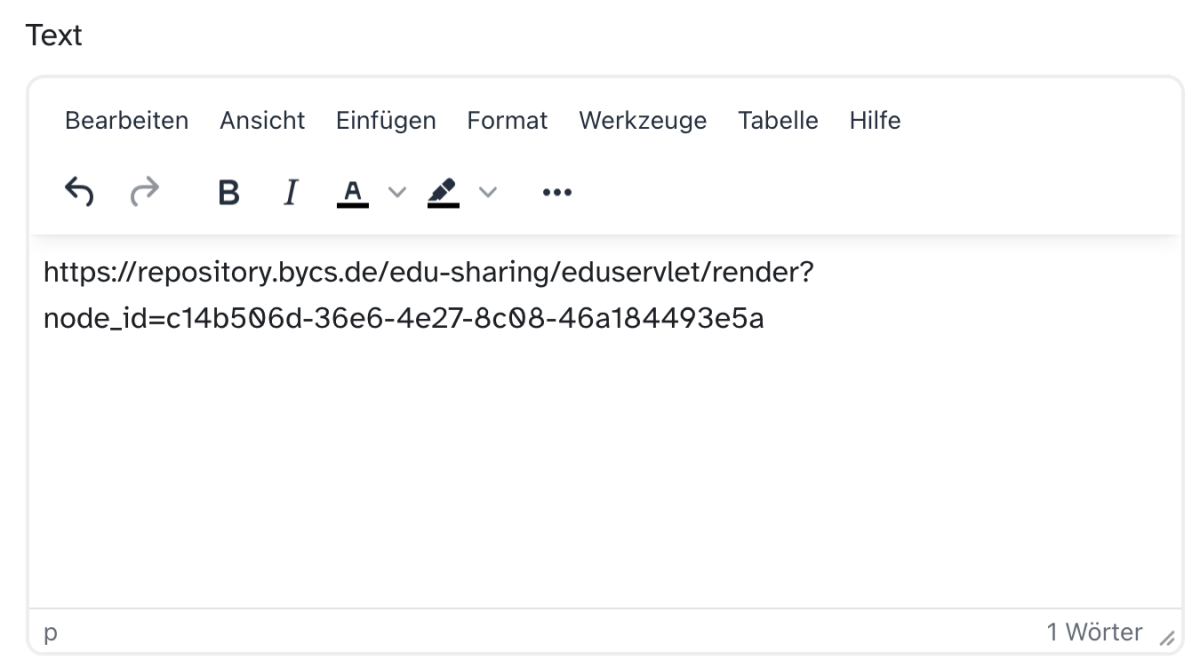
Task: Select the 'p' element path
Action: tap(50, 634)
